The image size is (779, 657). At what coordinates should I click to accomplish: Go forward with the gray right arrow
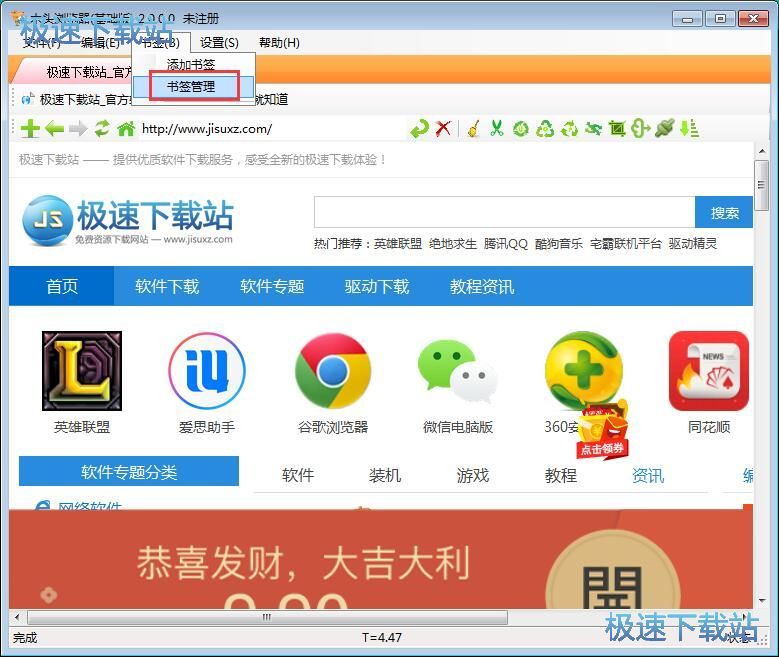click(78, 129)
